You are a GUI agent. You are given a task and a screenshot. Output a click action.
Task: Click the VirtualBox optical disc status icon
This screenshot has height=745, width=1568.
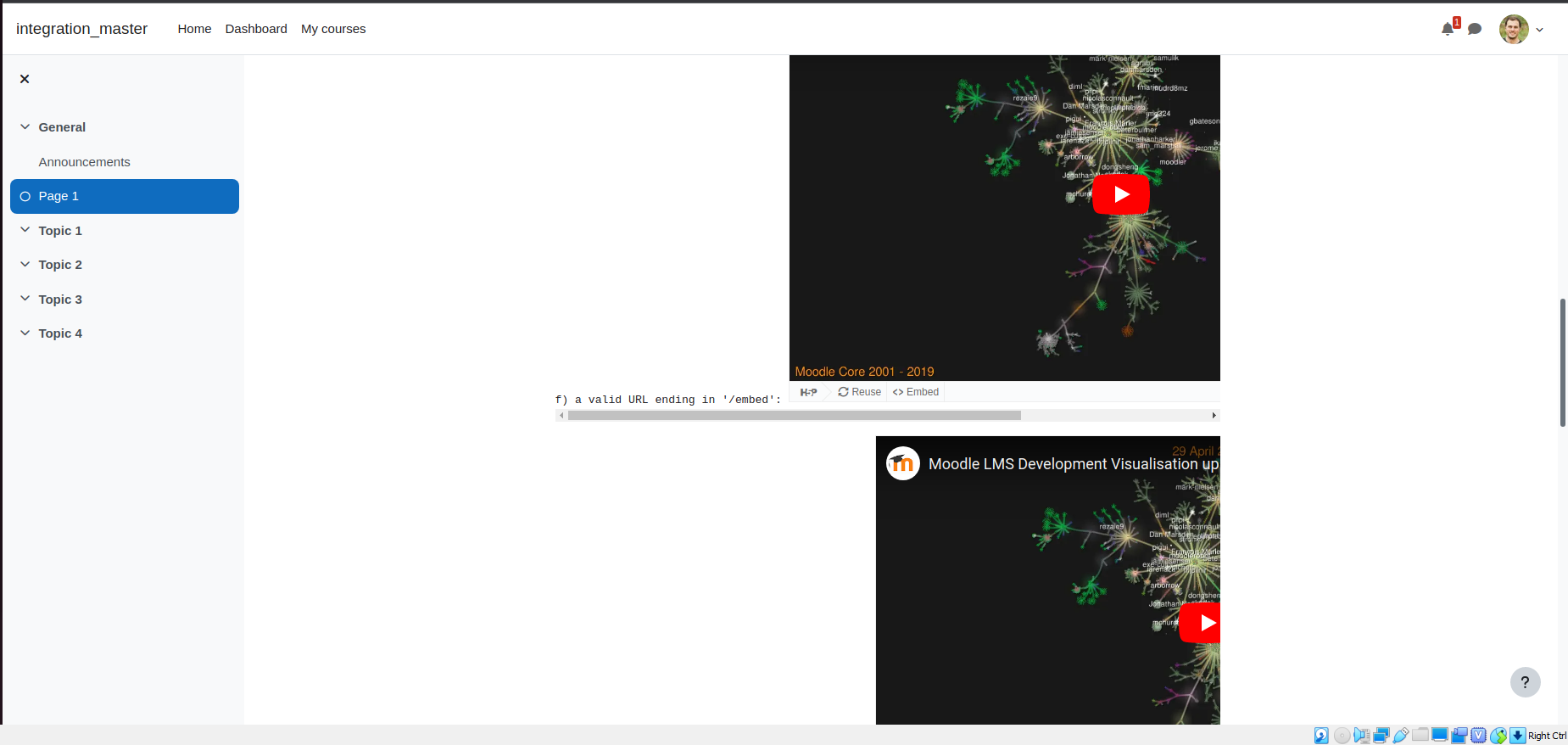point(1342,736)
